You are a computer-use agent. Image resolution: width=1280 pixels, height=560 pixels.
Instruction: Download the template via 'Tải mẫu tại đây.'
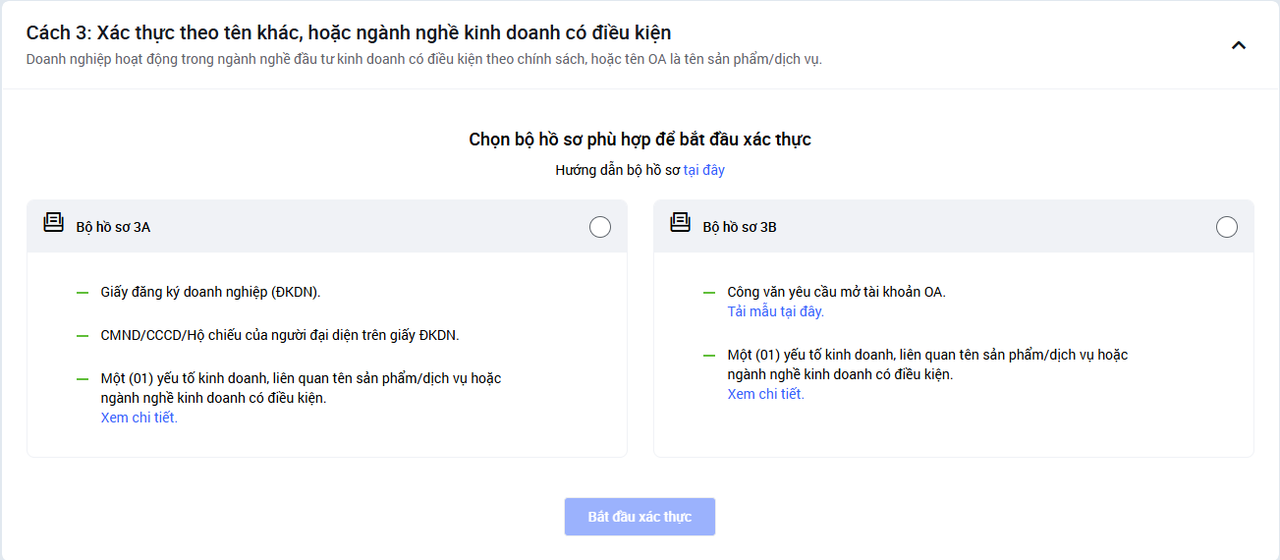[775, 311]
